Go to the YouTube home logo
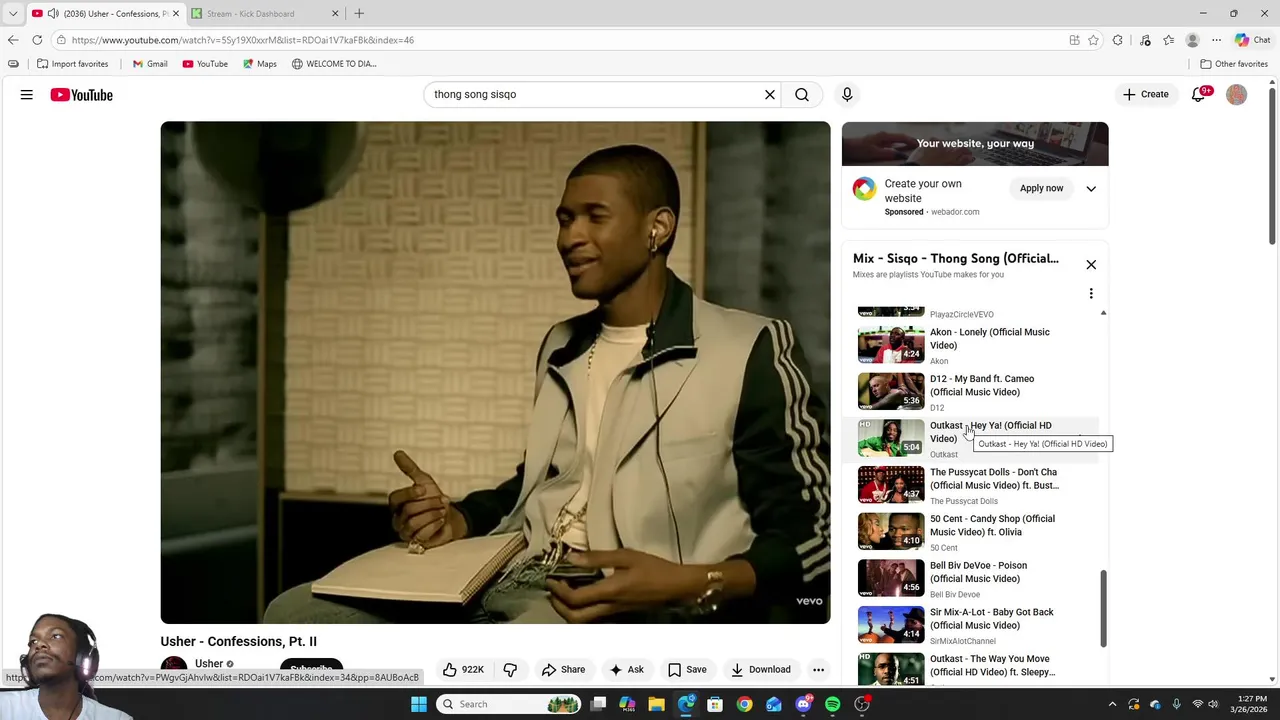The image size is (1280, 720). [82, 95]
